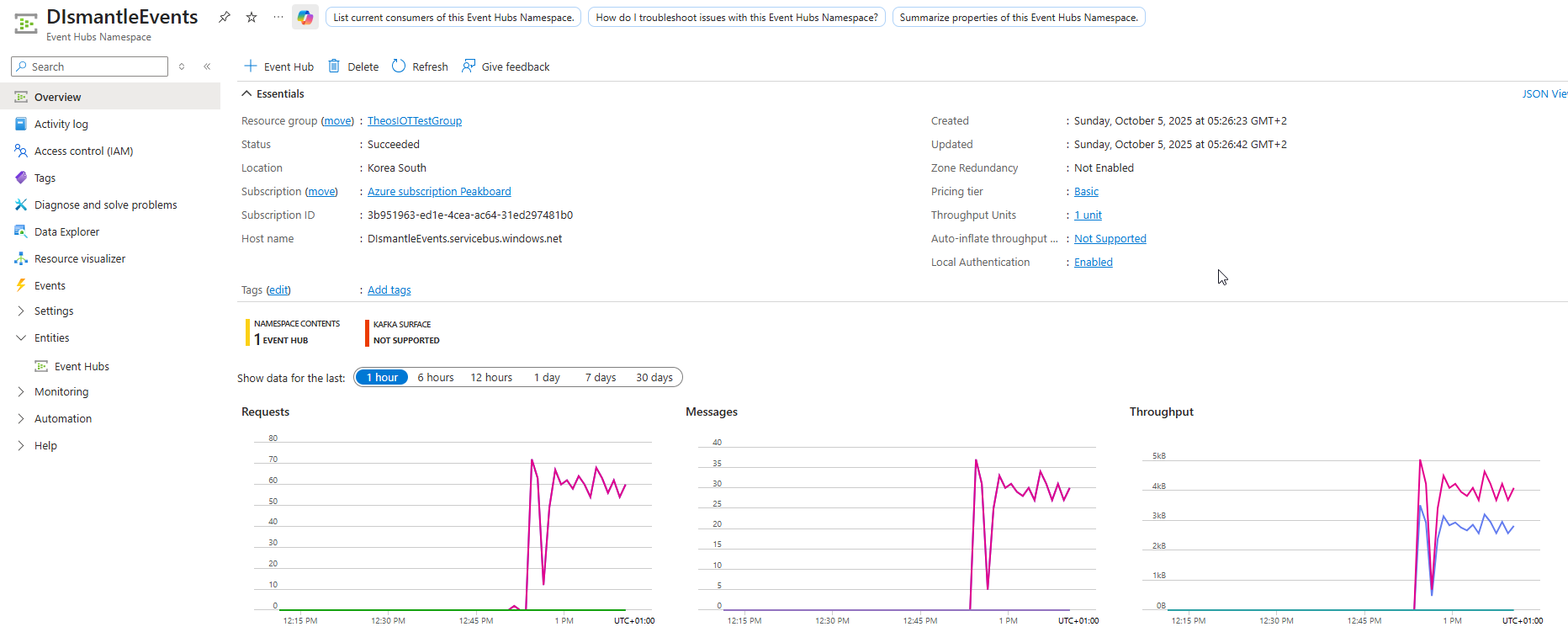Click the Delete trash icon
This screenshot has height=632, width=1568.
(x=334, y=66)
